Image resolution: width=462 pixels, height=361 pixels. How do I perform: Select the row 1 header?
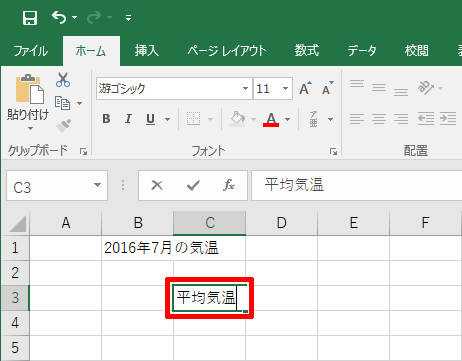click(x=15, y=248)
